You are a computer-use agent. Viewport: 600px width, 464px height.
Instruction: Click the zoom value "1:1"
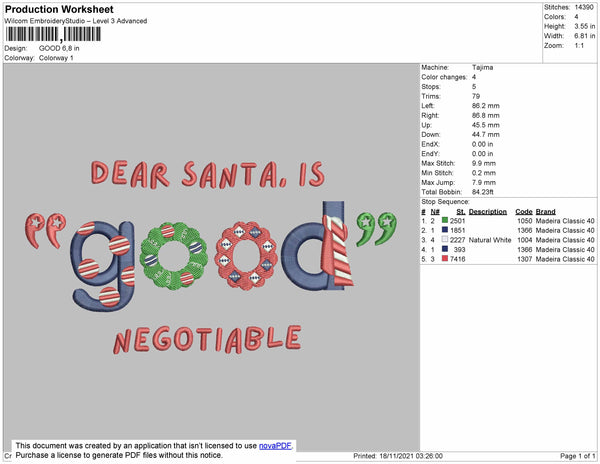(579, 46)
